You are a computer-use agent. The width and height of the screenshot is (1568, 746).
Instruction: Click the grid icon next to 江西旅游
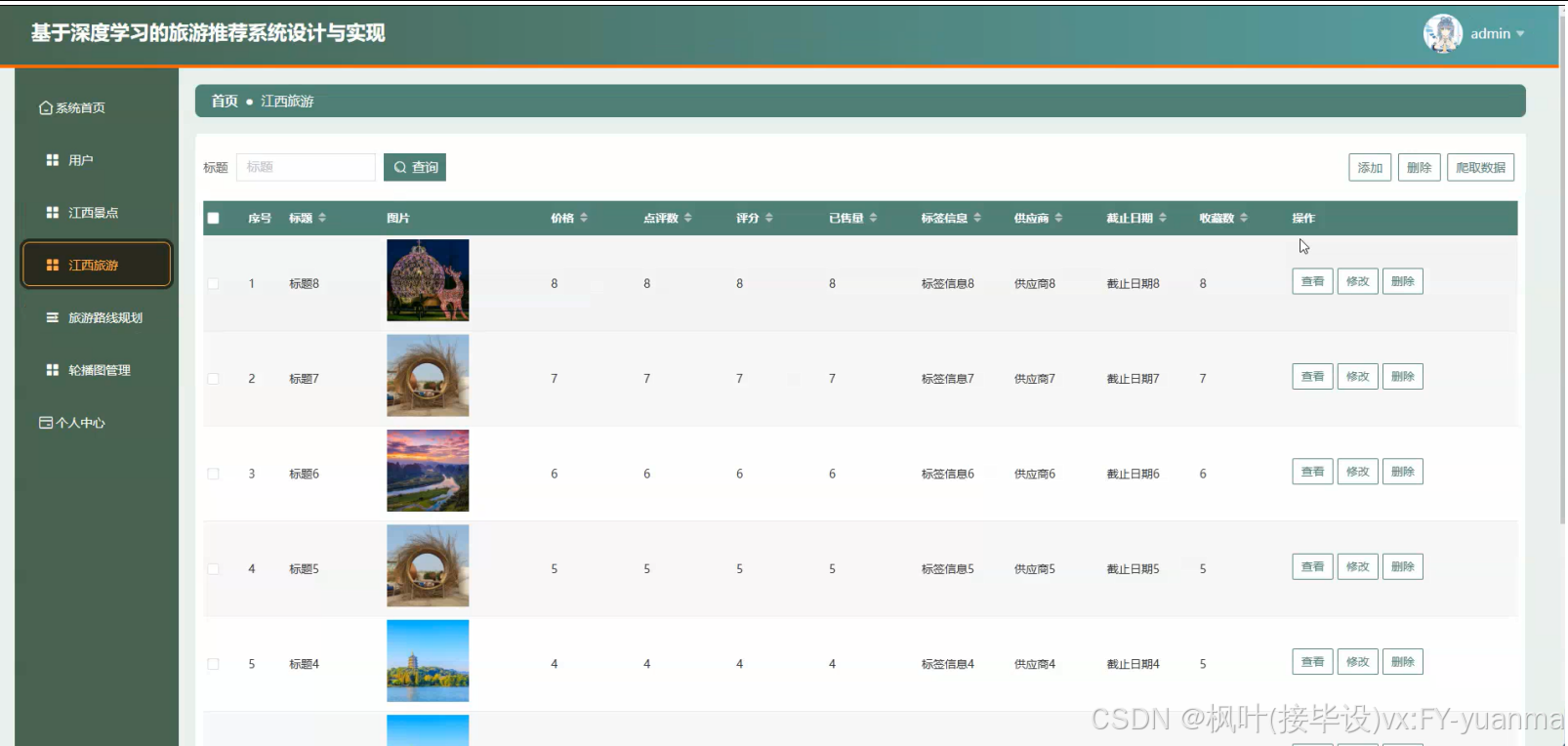(x=53, y=266)
